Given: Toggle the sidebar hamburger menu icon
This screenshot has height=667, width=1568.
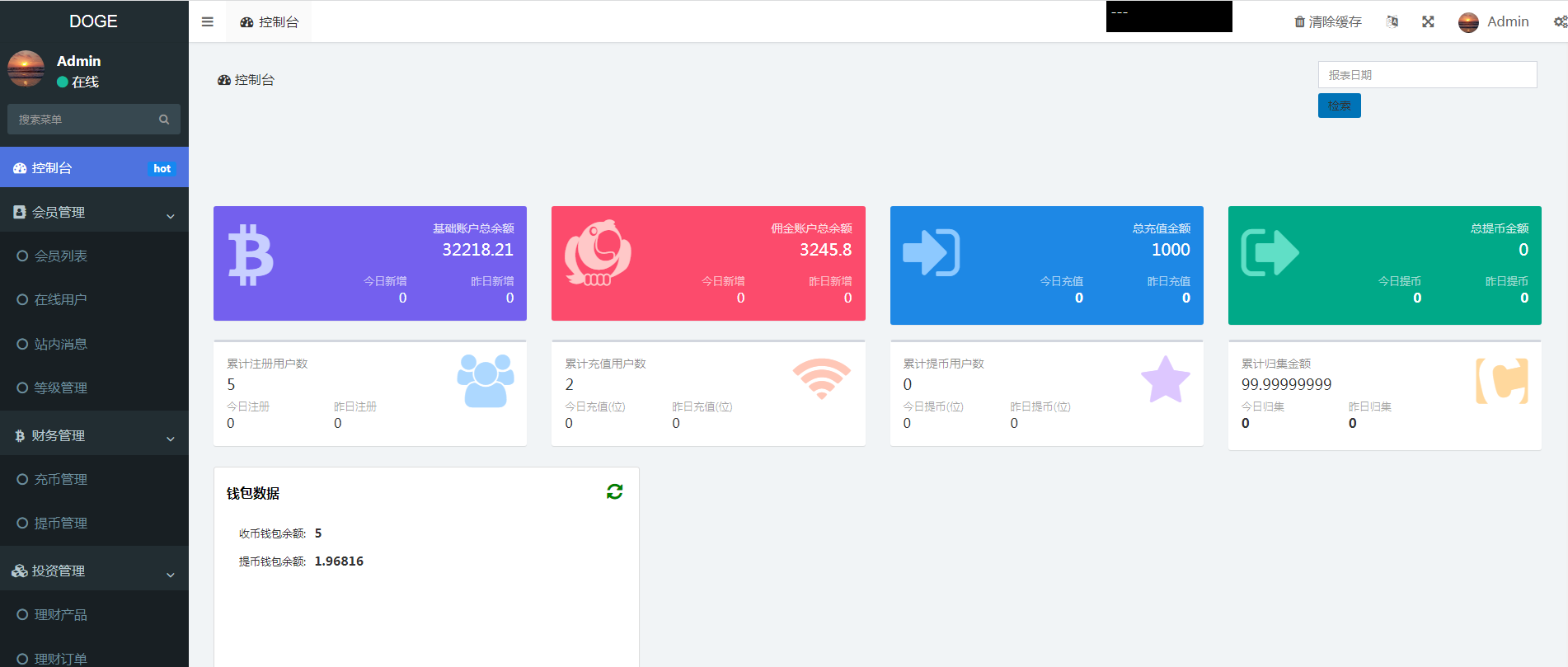Looking at the screenshot, I should pos(208,22).
